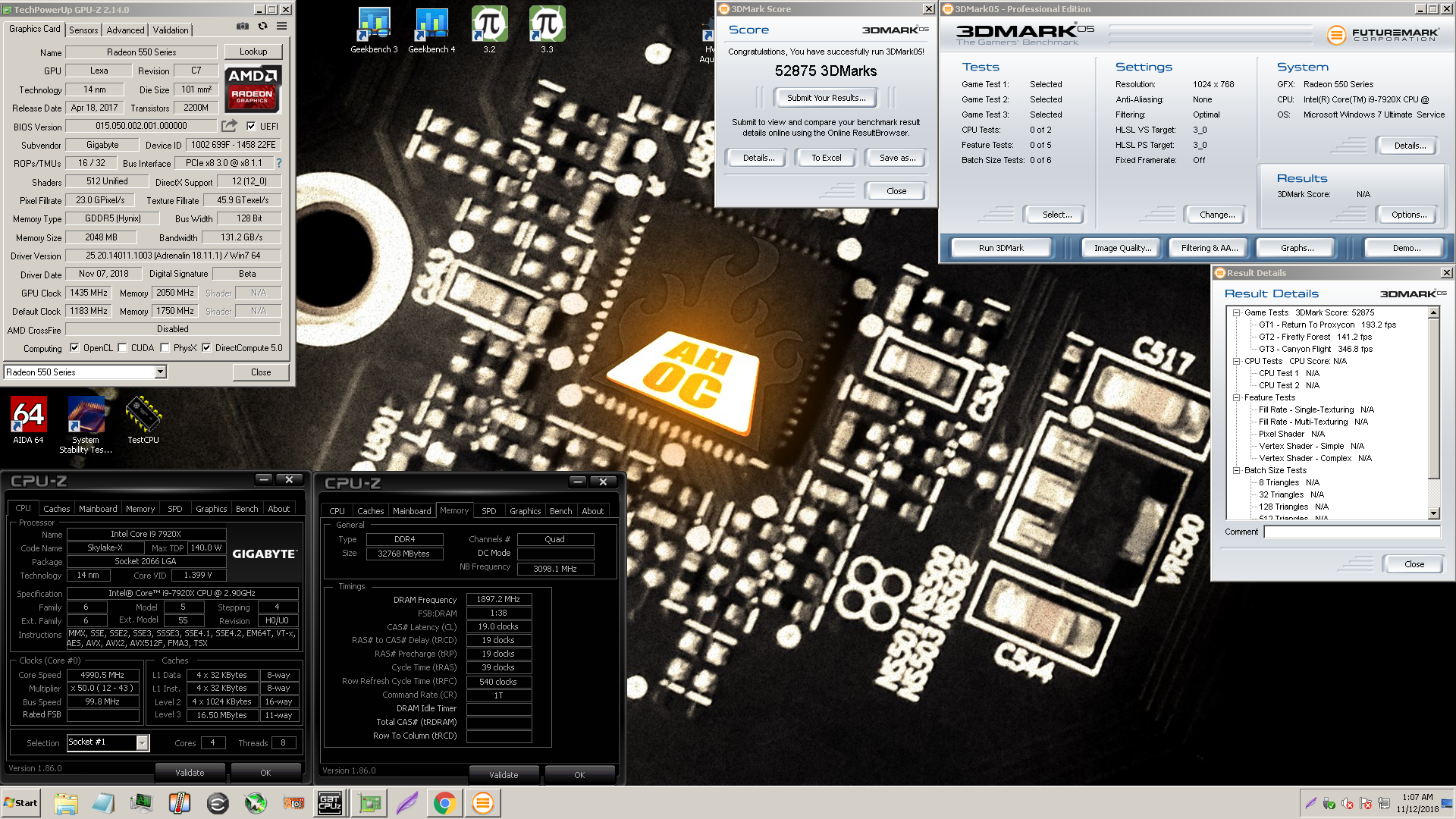Toggle the PhysX checkbox
This screenshot has width=1456, height=819.
(165, 348)
